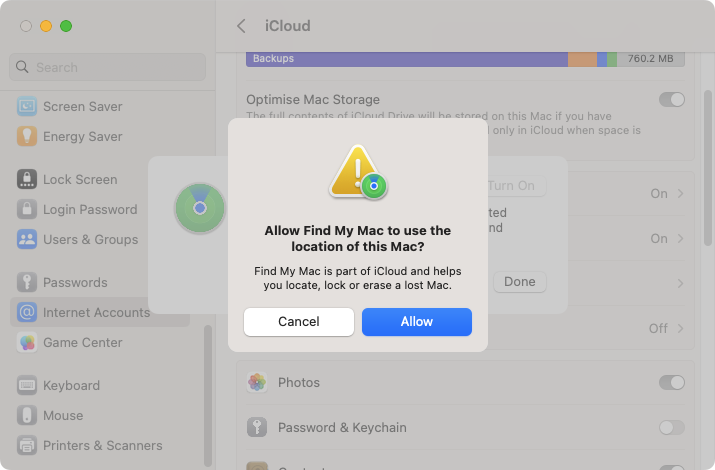Viewport: 715px width, 470px height.
Task: Select the Keyboard icon in sidebar
Action: pyautogui.click(x=27, y=385)
